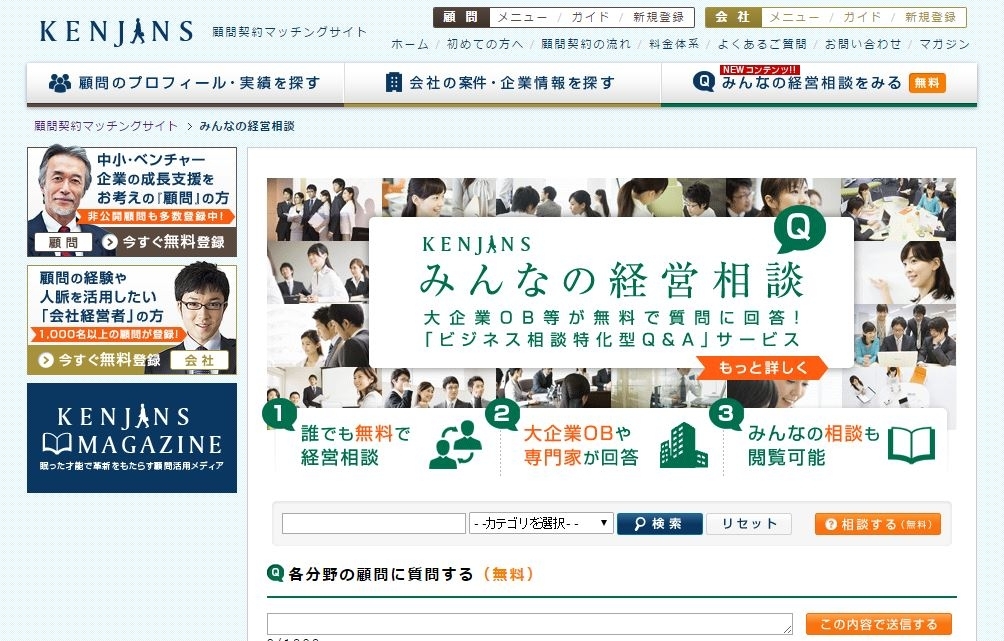Open お問い合わせ link
The image size is (1004, 641).
click(862, 44)
